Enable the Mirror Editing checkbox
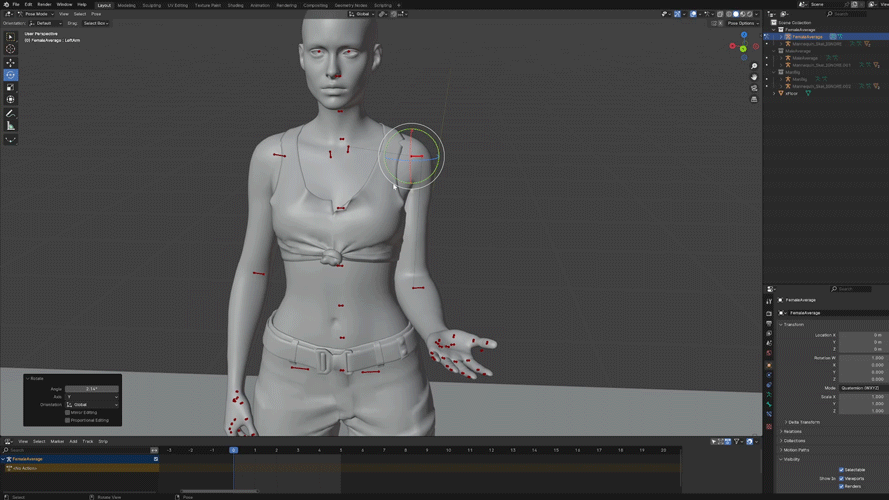The image size is (889, 500). tap(68, 412)
